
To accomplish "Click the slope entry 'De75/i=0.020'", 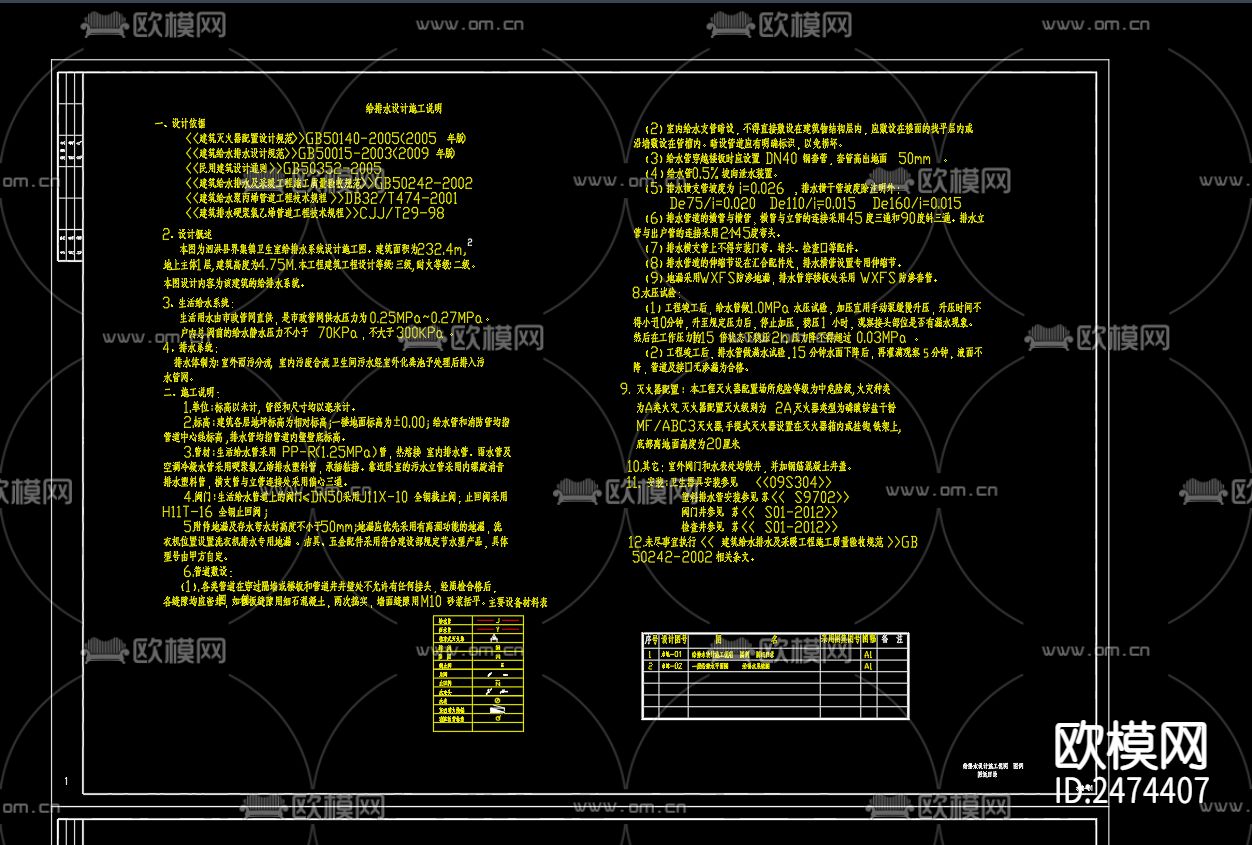I will (712, 203).
